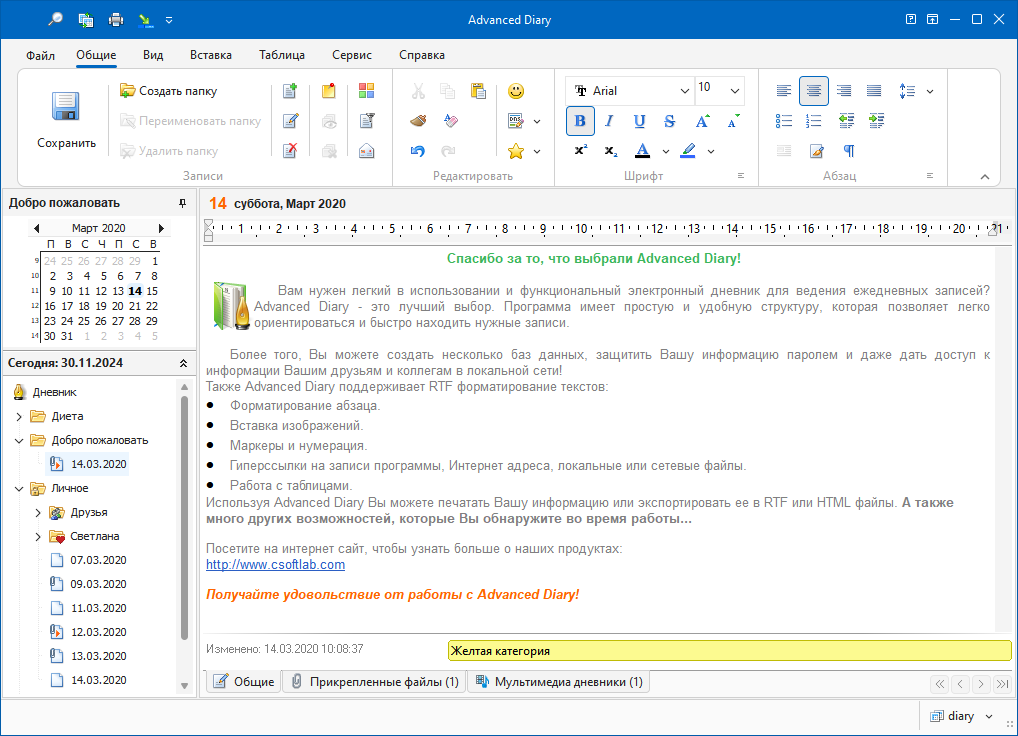Click the increase indent icon
This screenshot has height=736, width=1018.
pyautogui.click(x=876, y=121)
